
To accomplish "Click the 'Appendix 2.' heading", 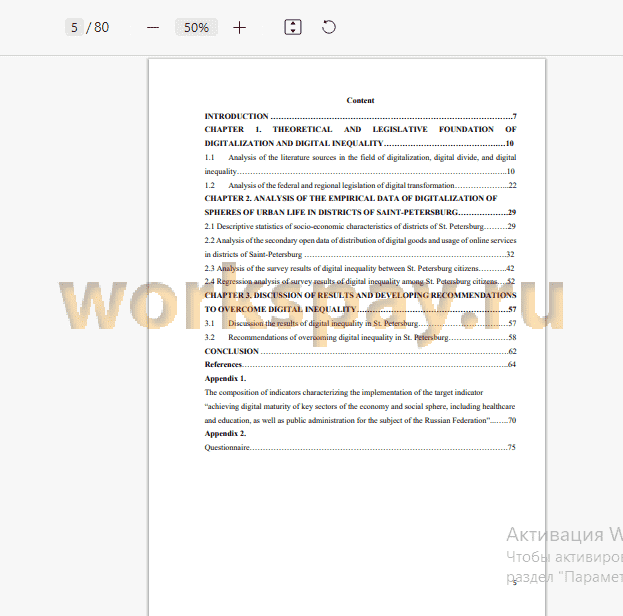I will click(225, 434).
